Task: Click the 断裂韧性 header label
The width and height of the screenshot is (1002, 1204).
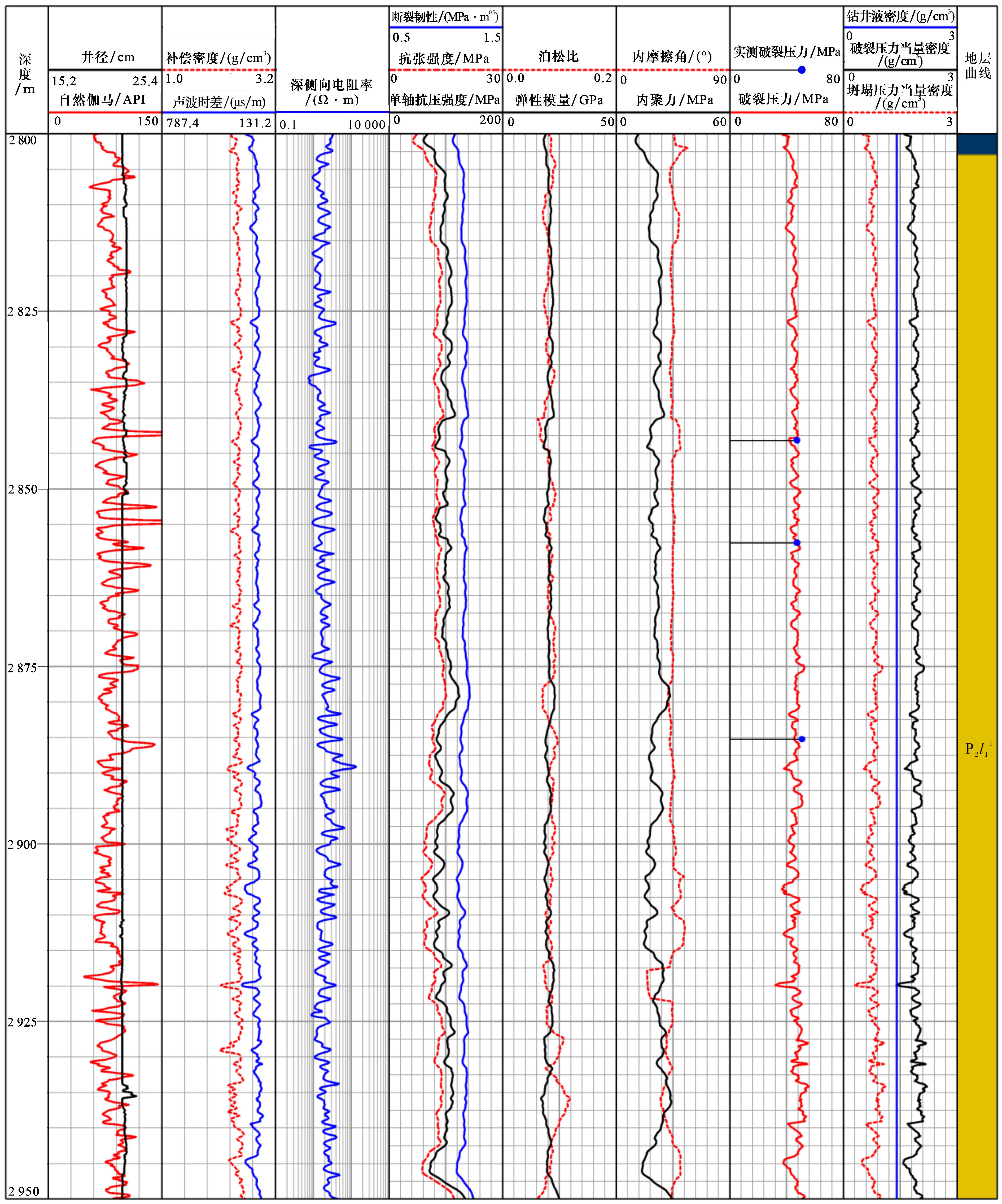Action: click(445, 17)
